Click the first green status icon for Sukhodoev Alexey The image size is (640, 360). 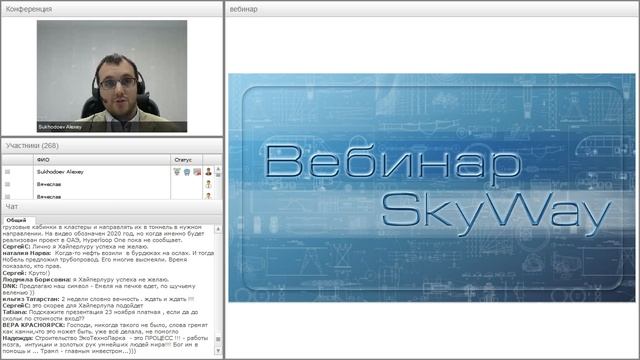coord(177,172)
